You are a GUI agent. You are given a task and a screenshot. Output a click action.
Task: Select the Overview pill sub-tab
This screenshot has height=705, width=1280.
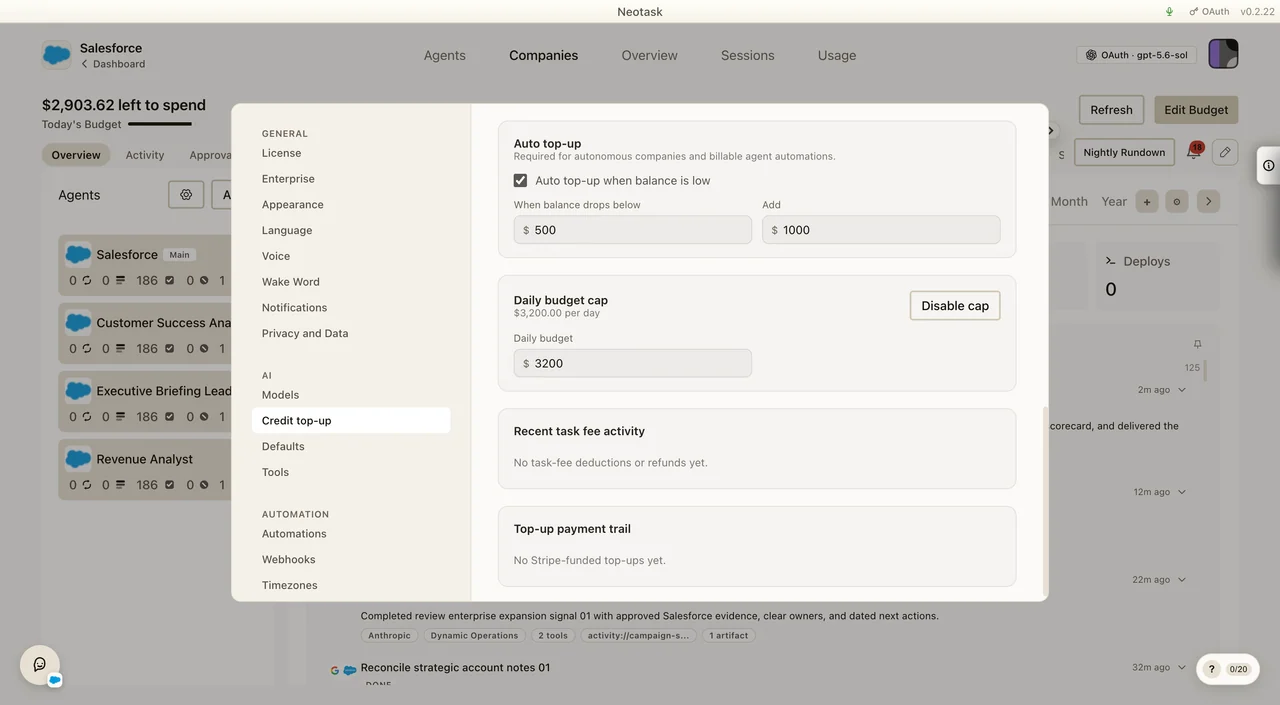tap(76, 155)
